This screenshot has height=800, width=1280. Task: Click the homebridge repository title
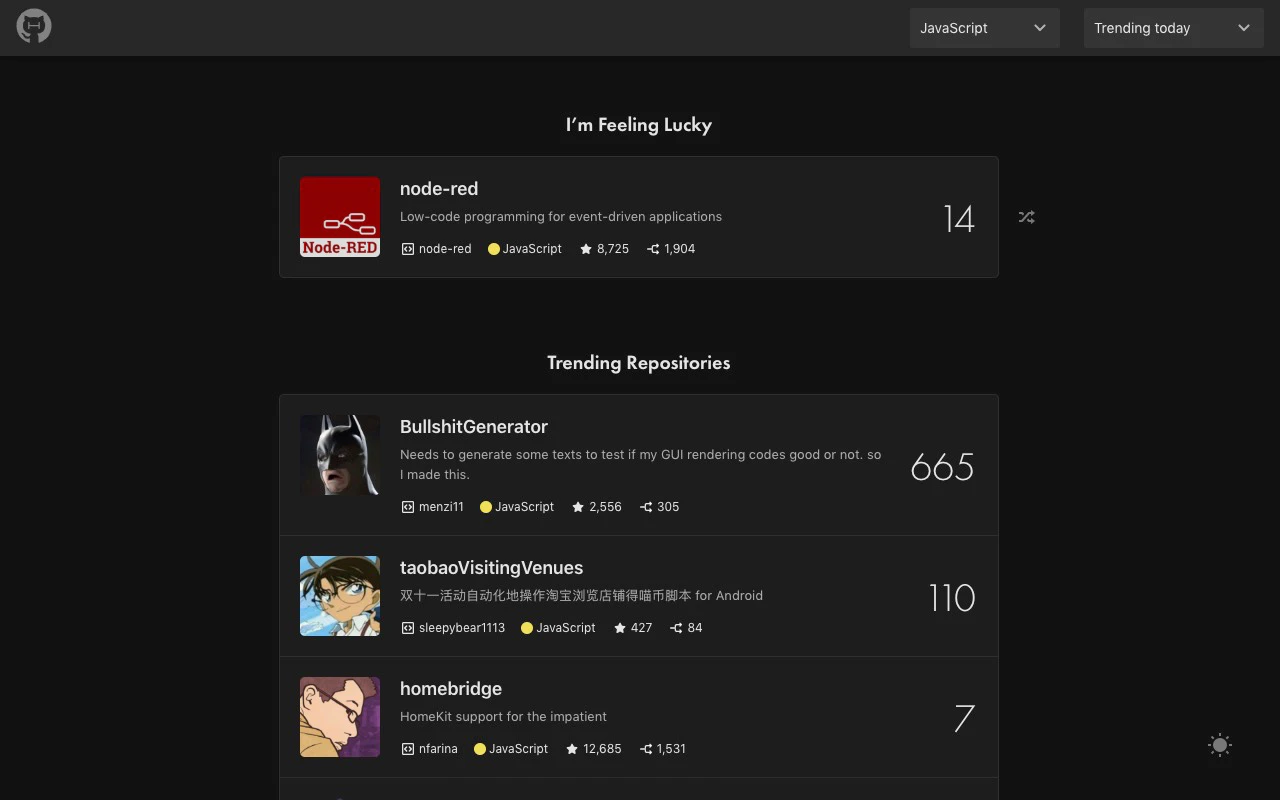click(451, 689)
